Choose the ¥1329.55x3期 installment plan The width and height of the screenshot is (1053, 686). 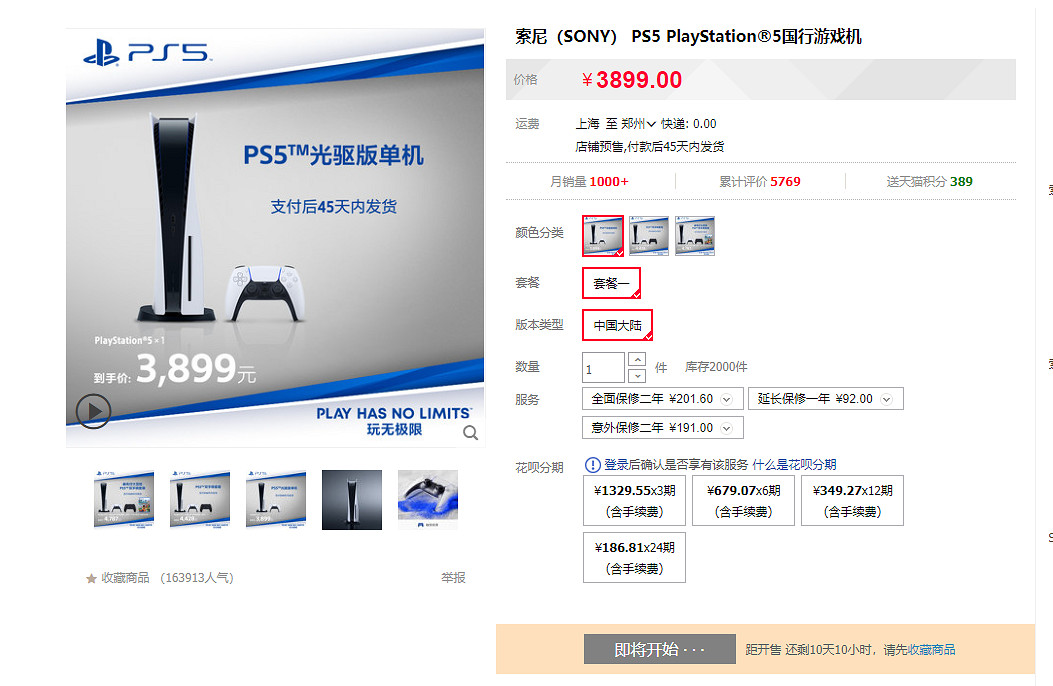[635, 501]
